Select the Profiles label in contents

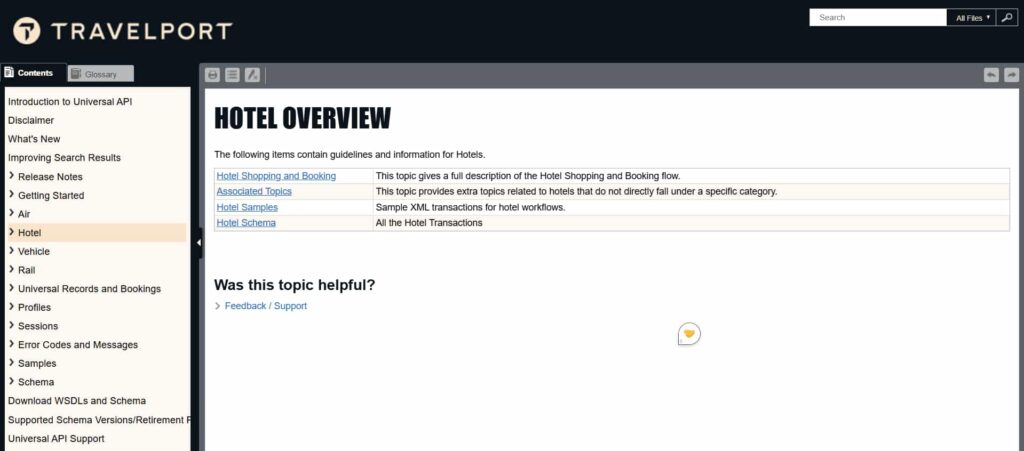35,307
